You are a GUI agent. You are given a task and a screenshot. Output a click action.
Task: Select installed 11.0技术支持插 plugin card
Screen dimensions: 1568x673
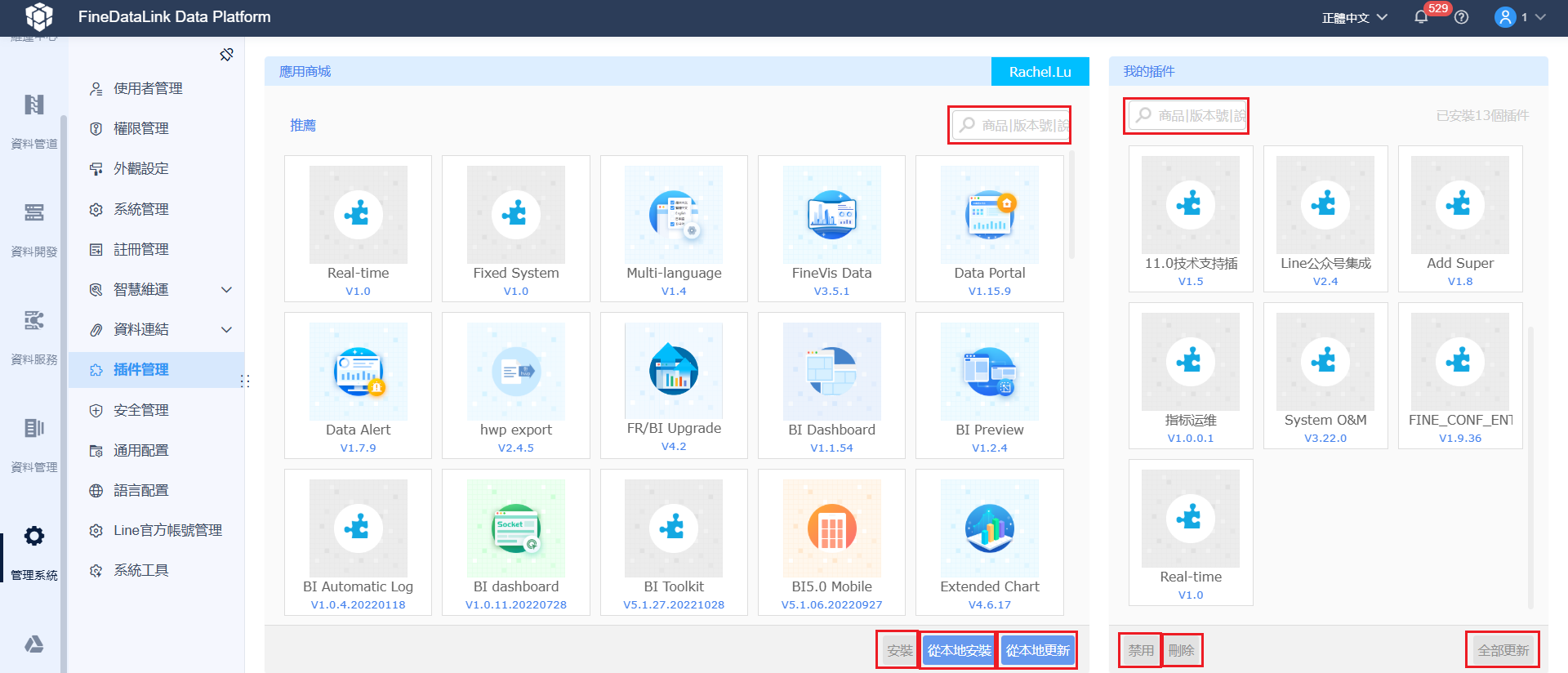tap(1191, 219)
